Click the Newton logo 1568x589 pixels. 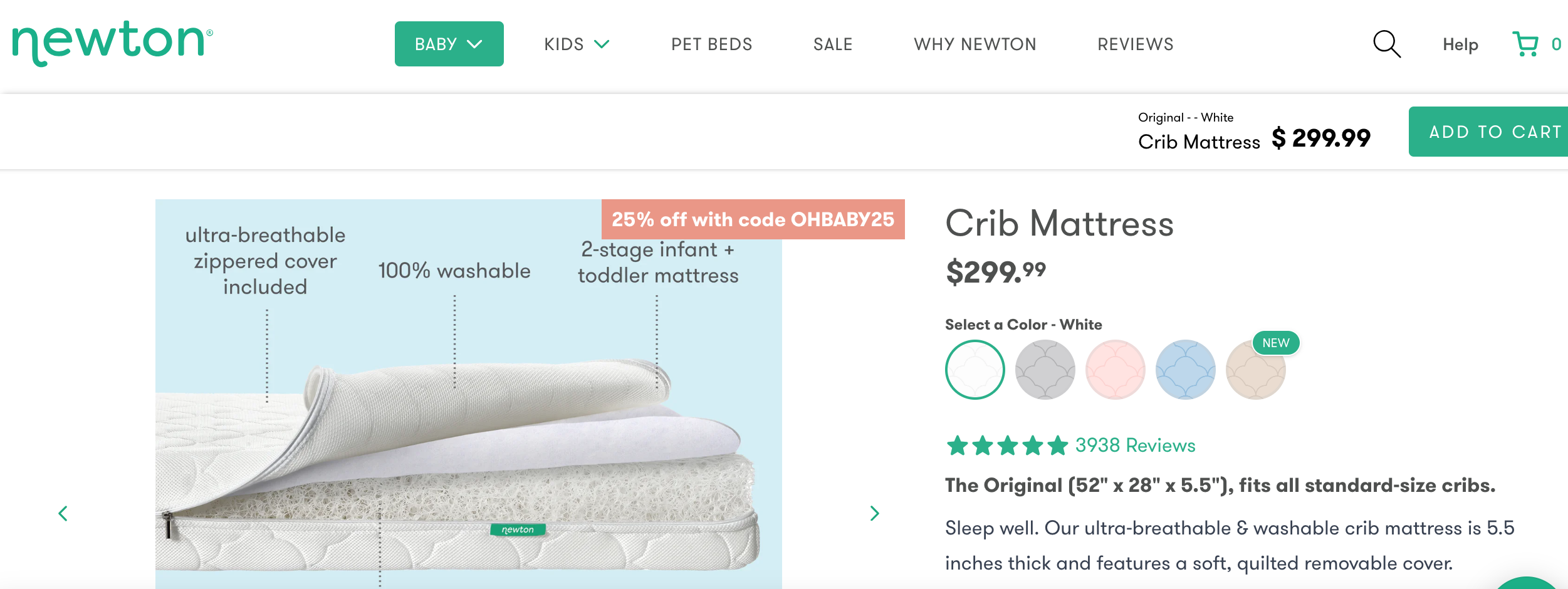[x=112, y=43]
